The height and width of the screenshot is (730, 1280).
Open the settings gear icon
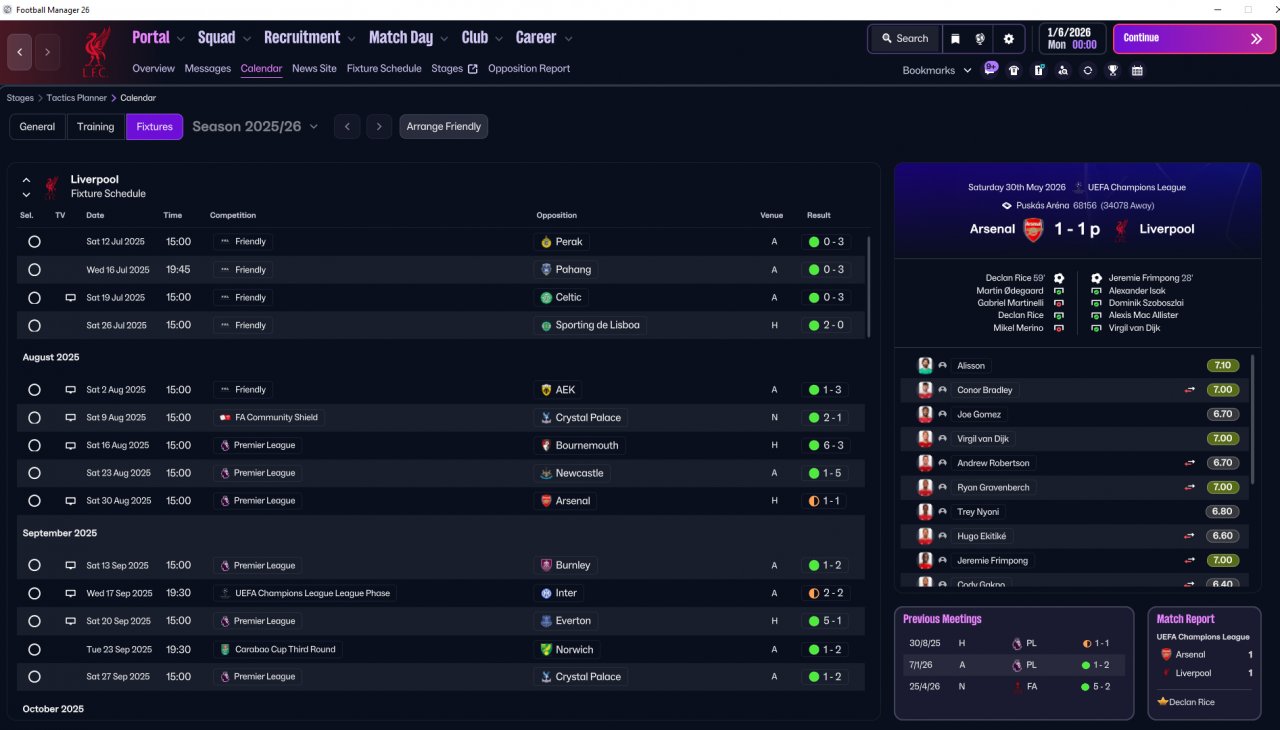[1008, 38]
